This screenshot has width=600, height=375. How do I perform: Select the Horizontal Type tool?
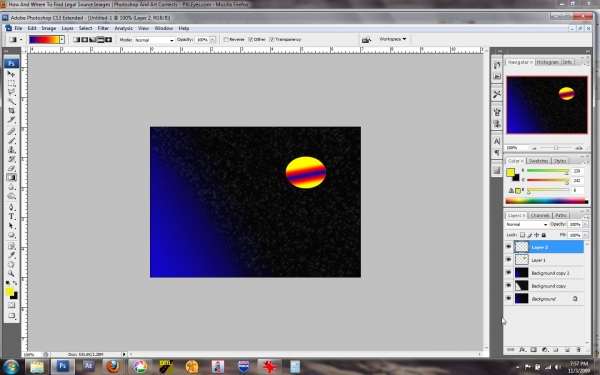11,217
